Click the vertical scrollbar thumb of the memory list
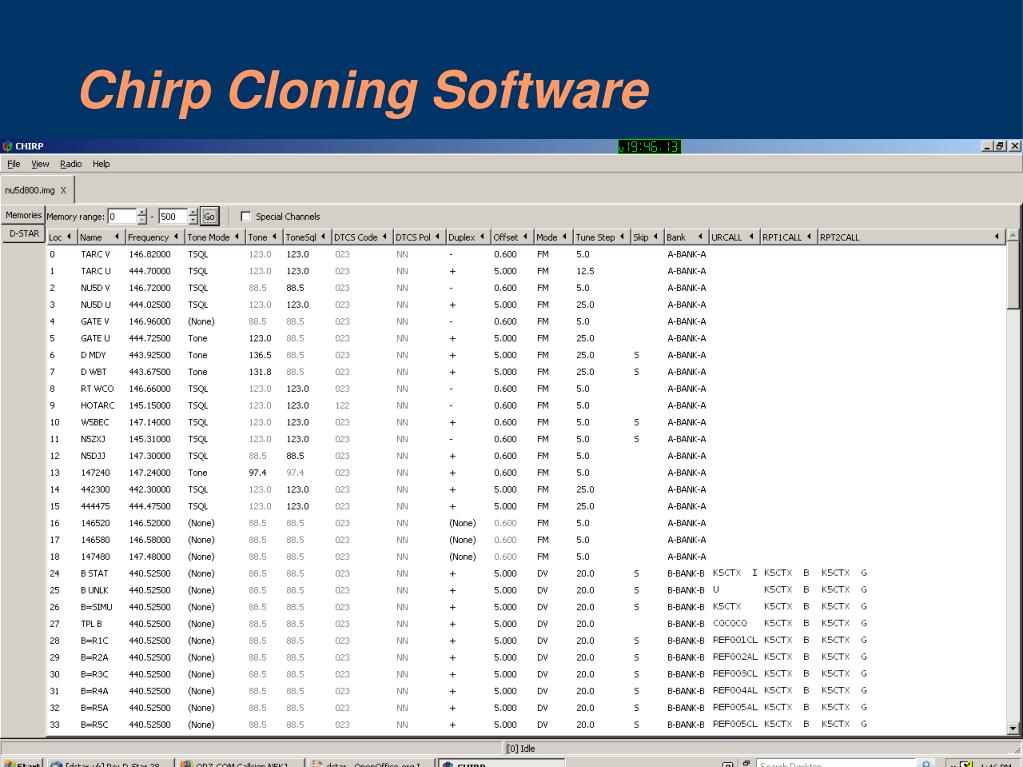 1013,274
